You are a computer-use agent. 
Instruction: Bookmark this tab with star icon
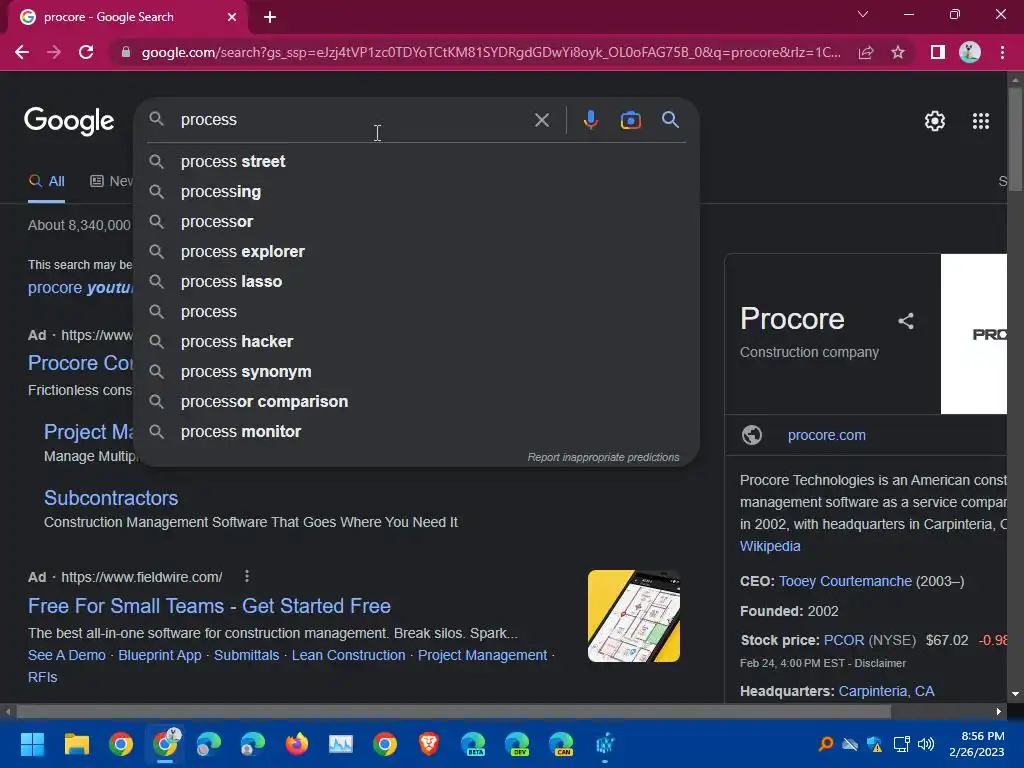coord(898,52)
